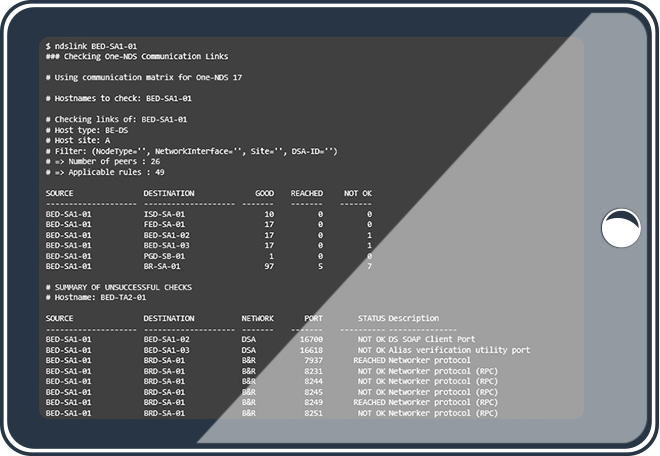Viewport: 660px width, 456px height.
Task: Tap the tablet's round home button
Action: pos(621,228)
